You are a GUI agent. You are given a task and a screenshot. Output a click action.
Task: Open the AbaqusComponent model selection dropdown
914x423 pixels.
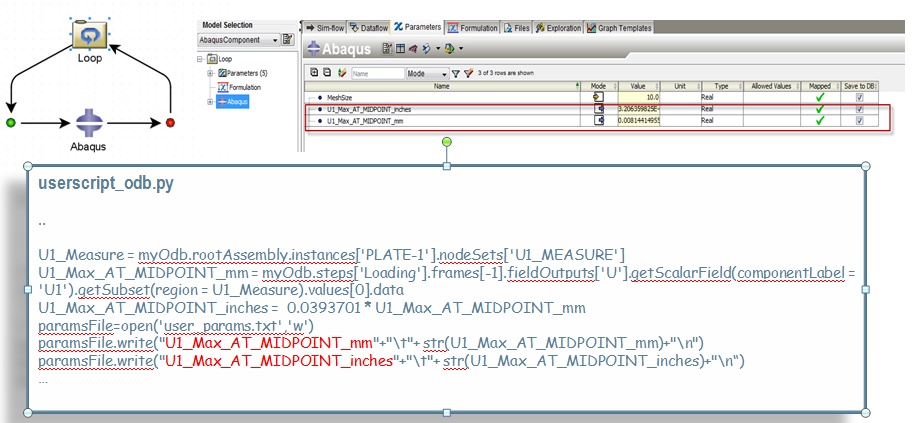tap(238, 40)
